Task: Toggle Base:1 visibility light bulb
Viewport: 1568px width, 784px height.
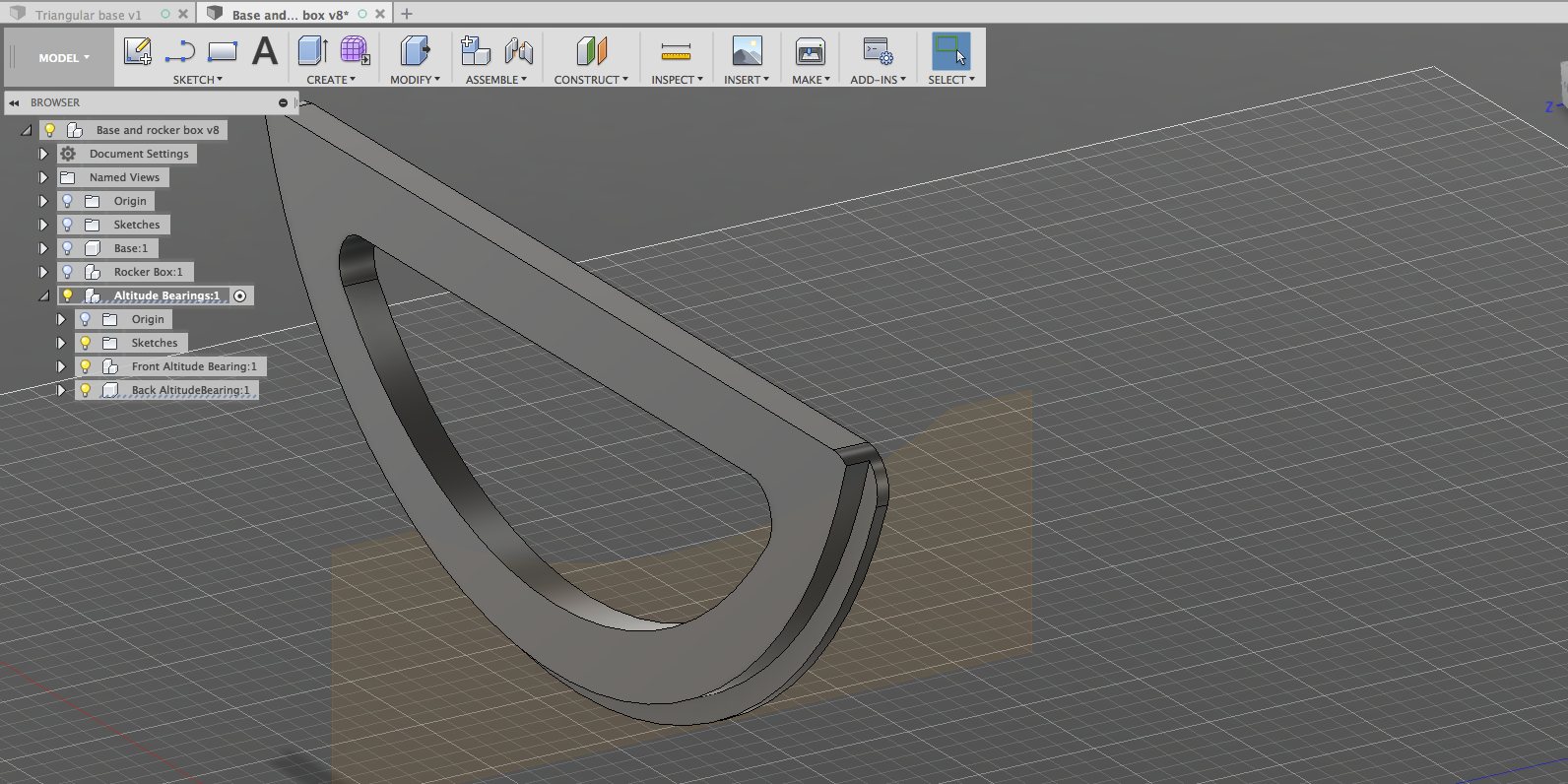Action: [67, 248]
